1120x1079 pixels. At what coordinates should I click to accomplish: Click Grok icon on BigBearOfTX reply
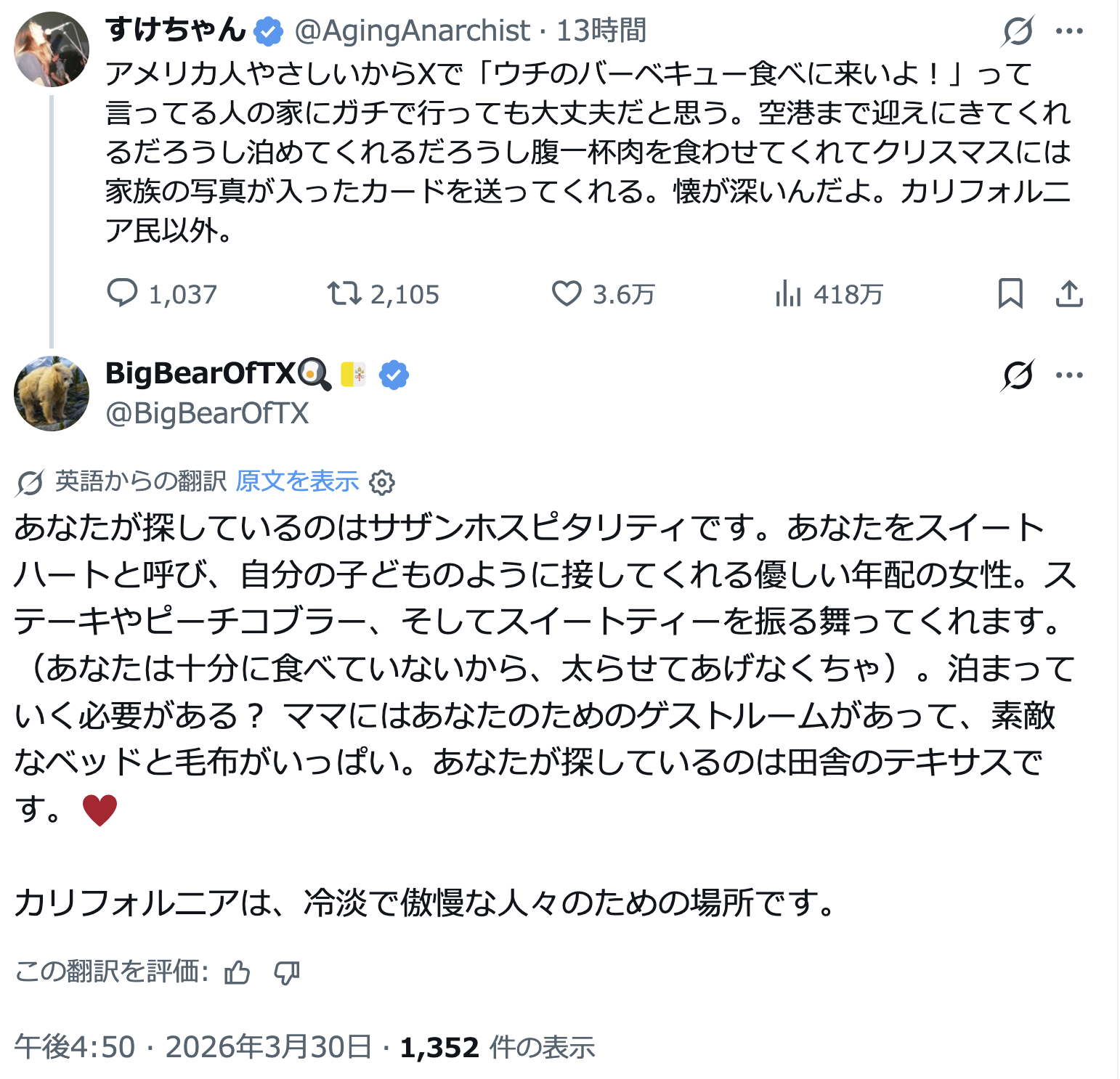[x=1018, y=375]
